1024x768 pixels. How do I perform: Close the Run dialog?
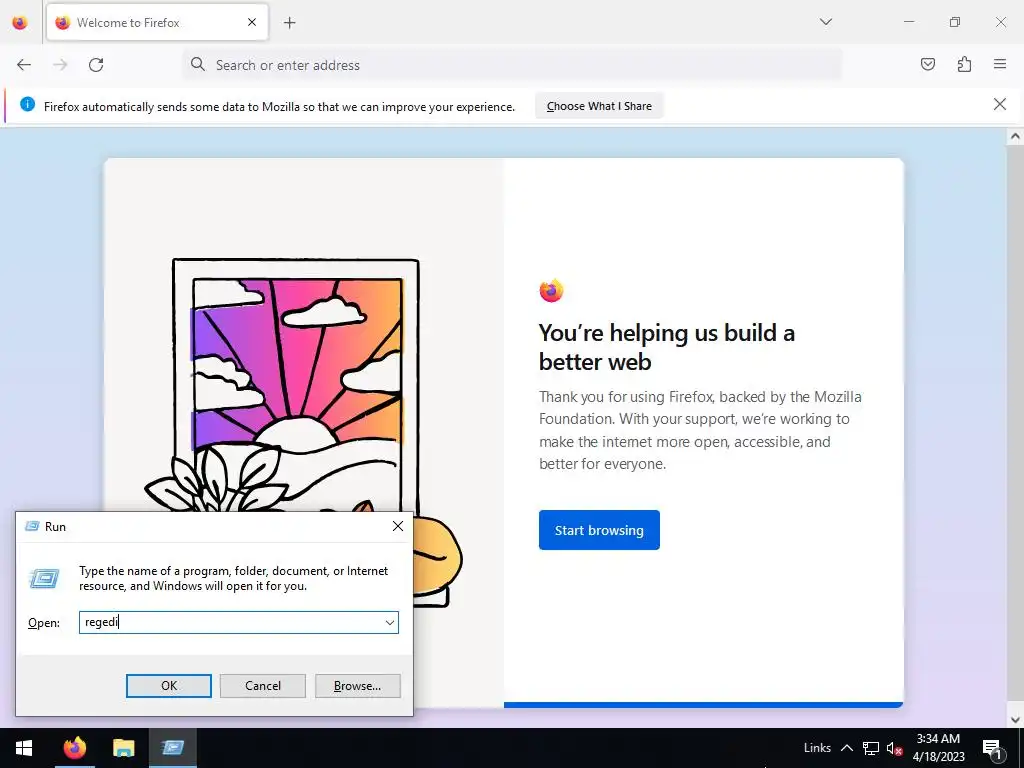(x=398, y=526)
